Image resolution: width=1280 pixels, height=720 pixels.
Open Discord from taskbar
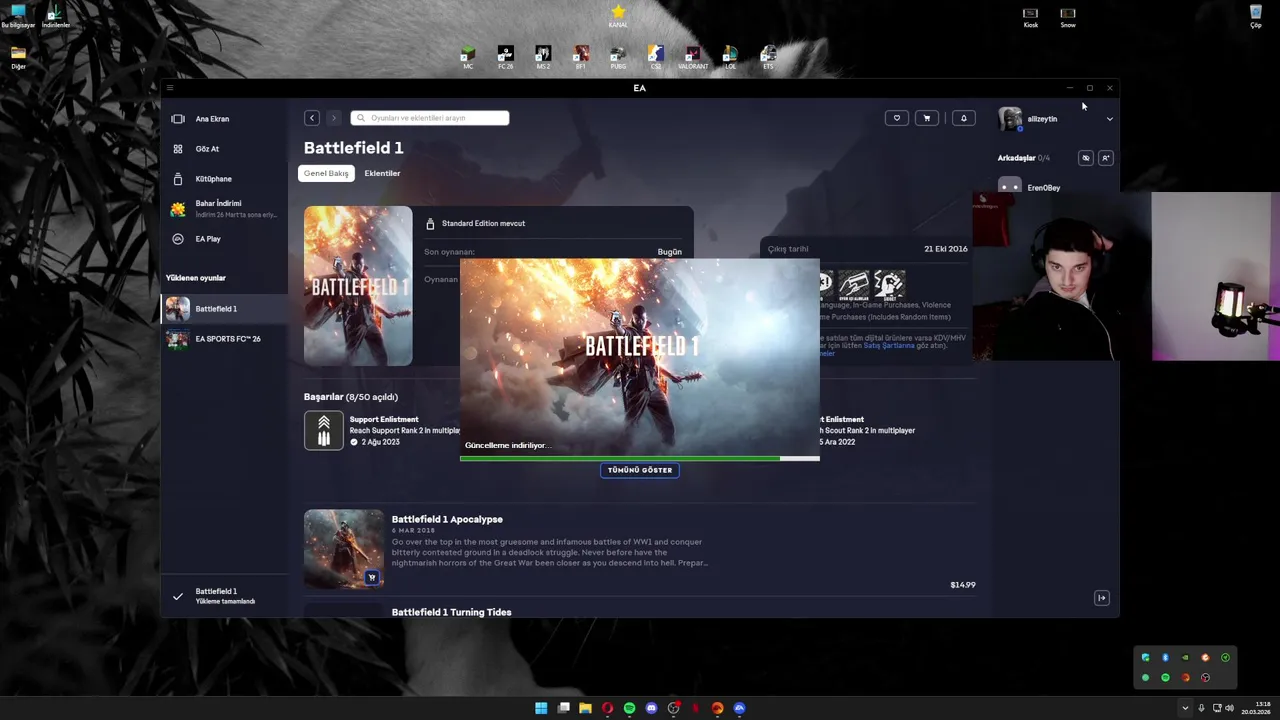click(651, 708)
